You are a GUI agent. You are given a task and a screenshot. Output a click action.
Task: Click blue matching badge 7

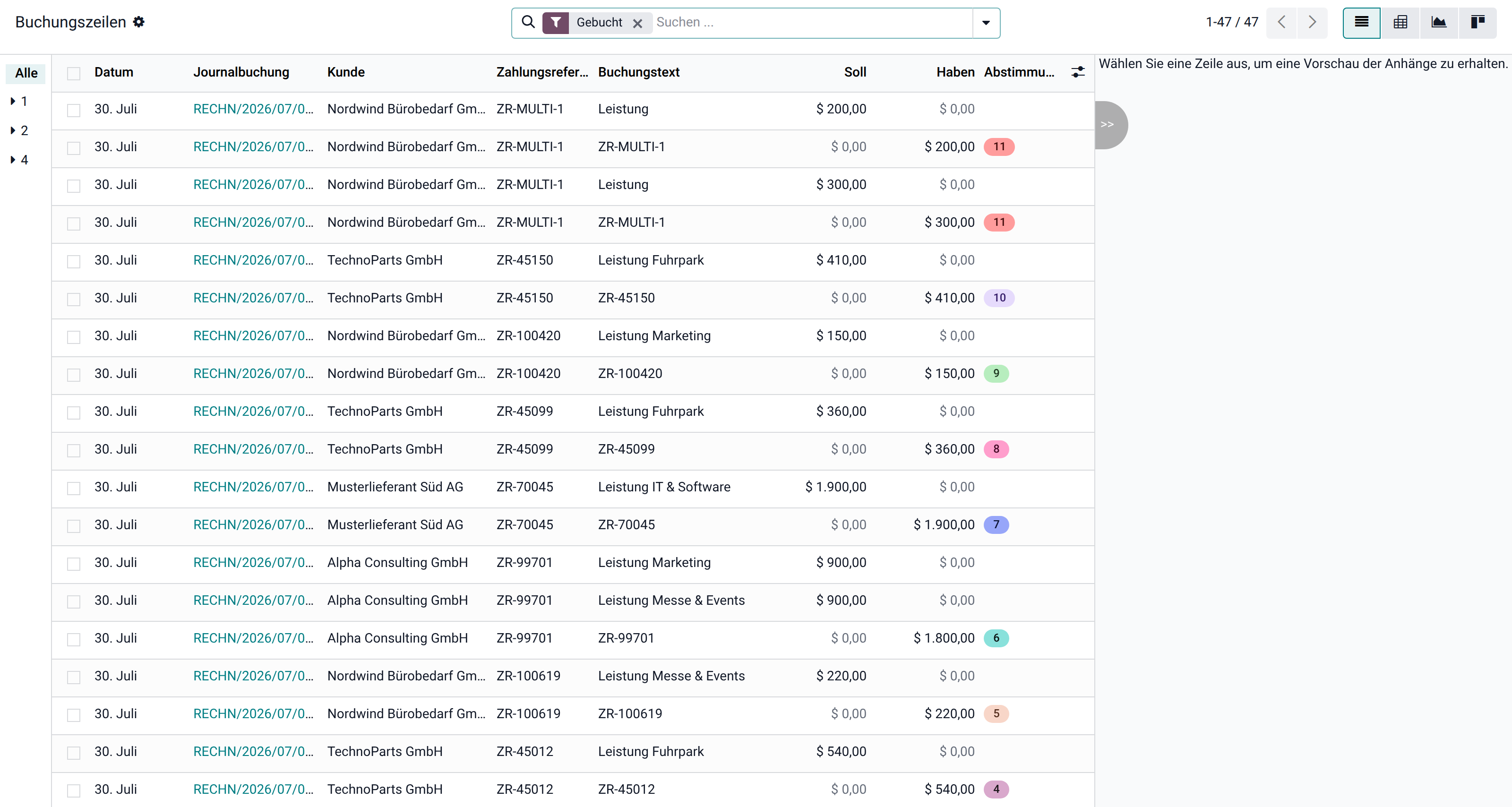[996, 525]
